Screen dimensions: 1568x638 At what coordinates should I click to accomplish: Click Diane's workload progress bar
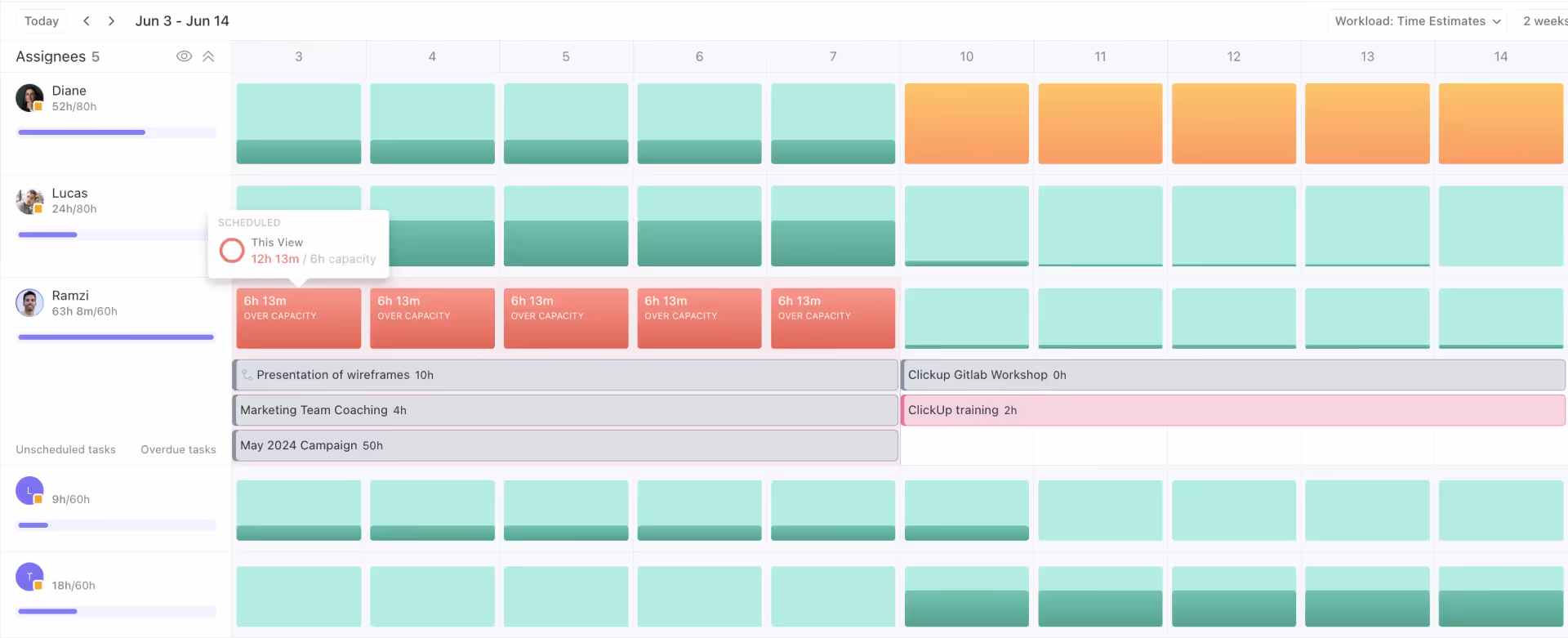tap(117, 132)
